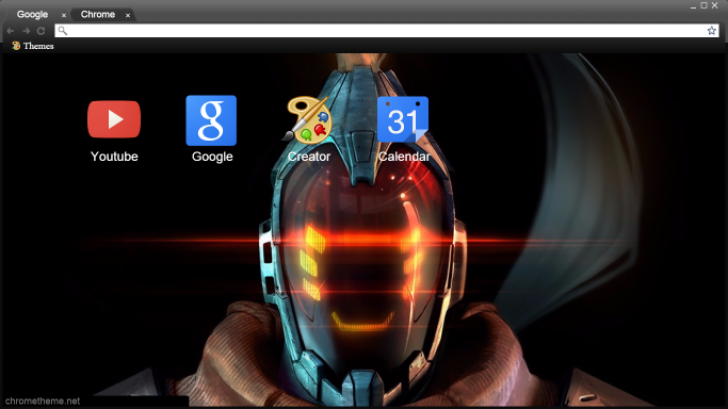Click the browser back arrow
728x409 pixels.
click(x=10, y=31)
